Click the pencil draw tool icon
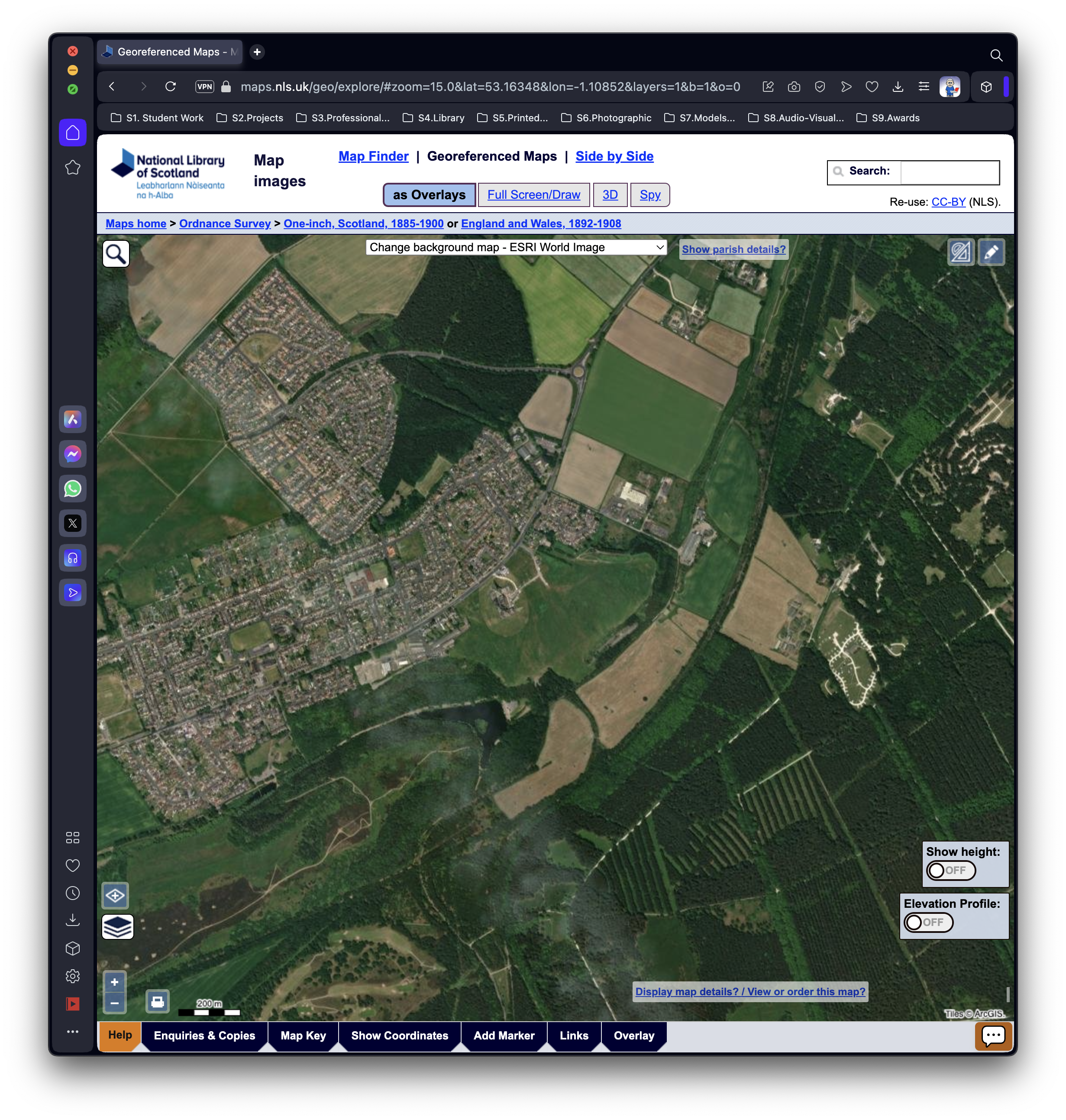The height and width of the screenshot is (1120, 1066). point(991,252)
